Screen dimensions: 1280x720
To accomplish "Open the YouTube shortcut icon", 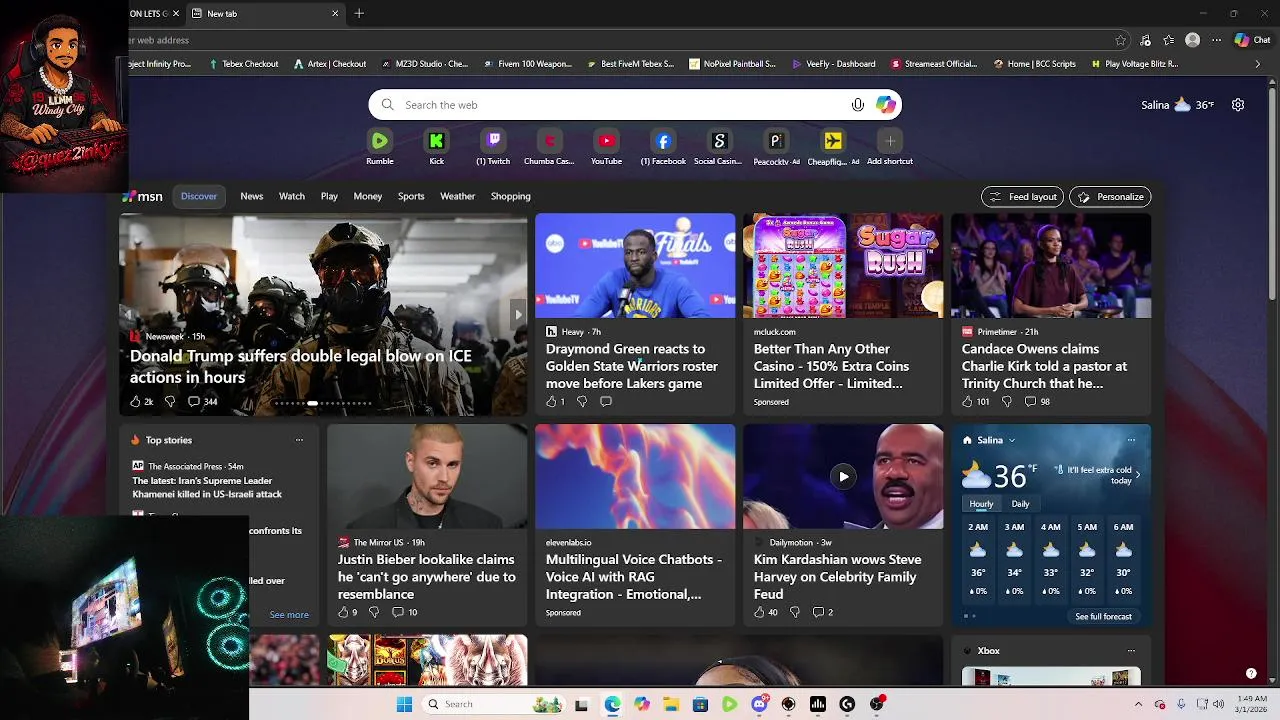I will (606, 141).
